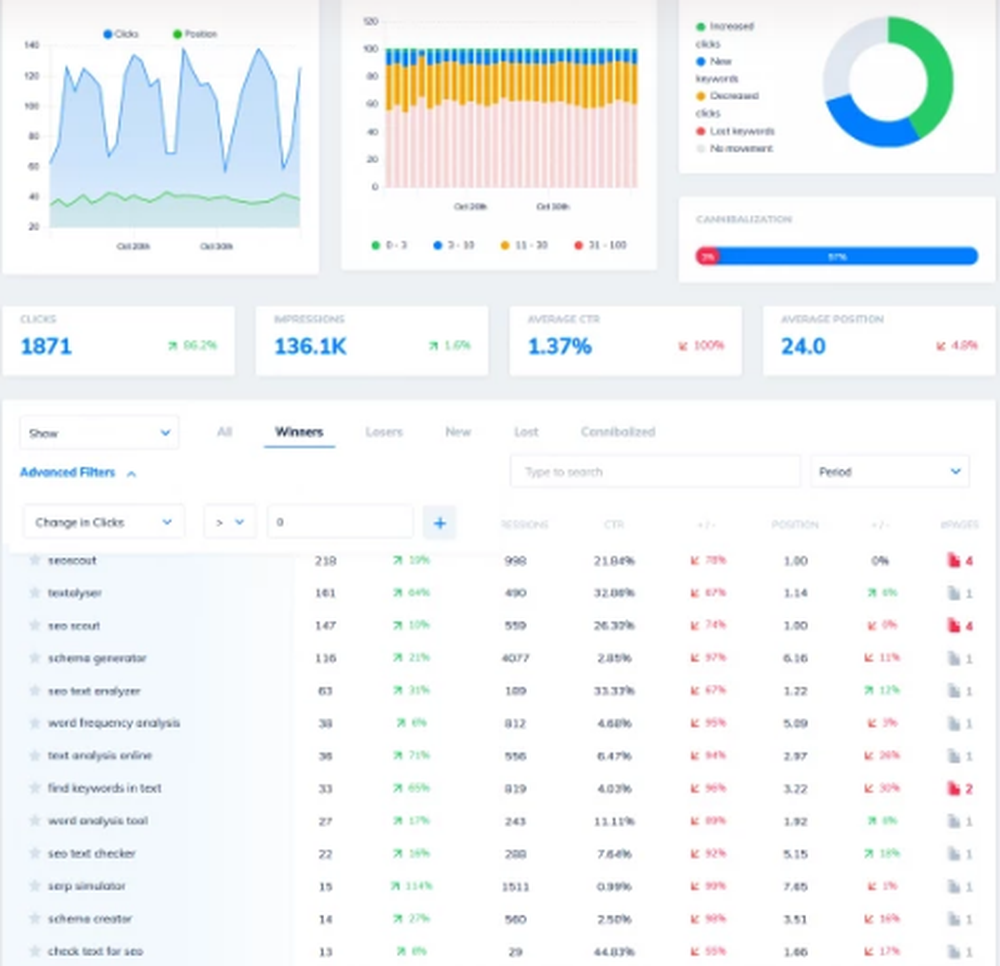Click the Impressions 136.1K summary card

372,340
